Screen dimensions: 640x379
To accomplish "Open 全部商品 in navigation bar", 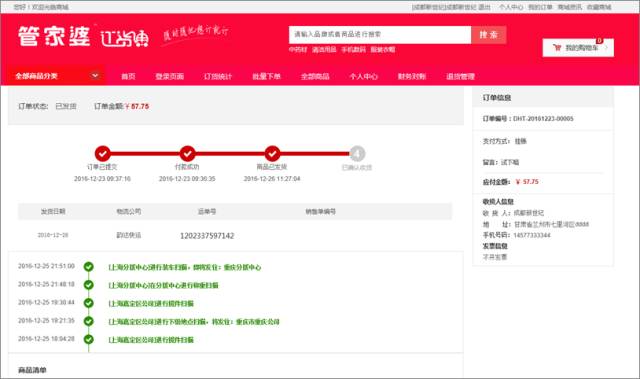I will coord(315,76).
